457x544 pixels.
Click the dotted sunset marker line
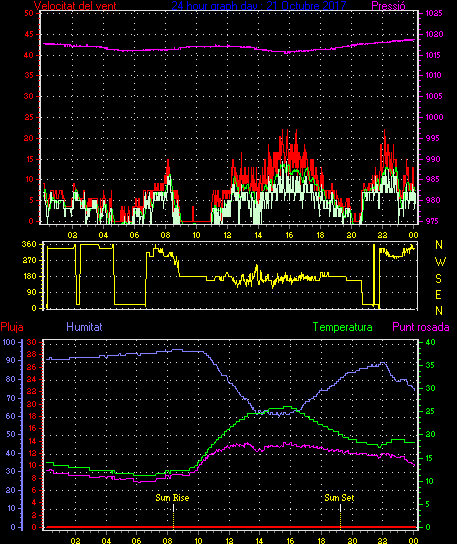(340, 517)
